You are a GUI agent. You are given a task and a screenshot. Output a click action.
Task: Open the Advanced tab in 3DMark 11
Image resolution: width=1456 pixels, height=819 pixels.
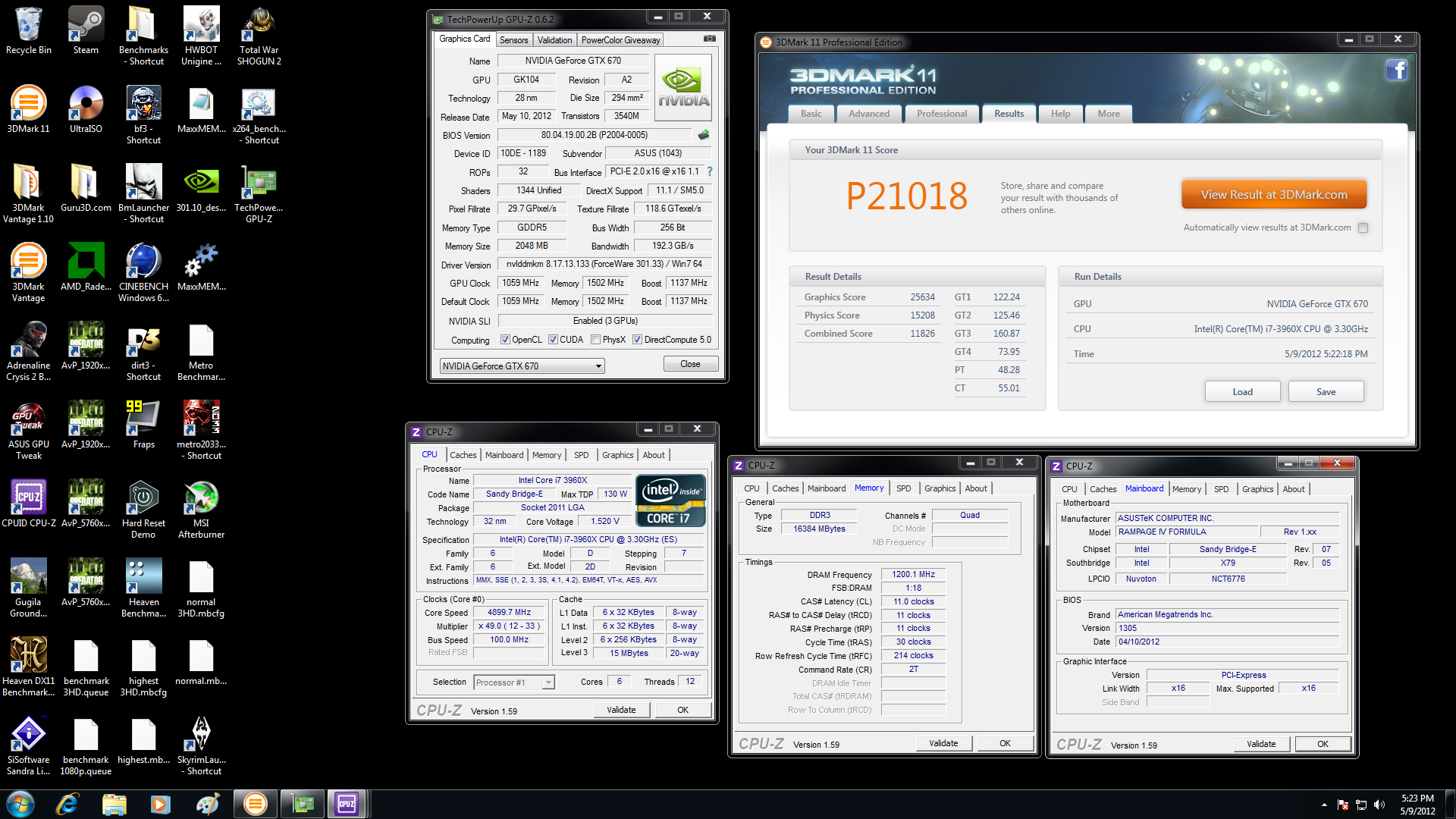(869, 114)
